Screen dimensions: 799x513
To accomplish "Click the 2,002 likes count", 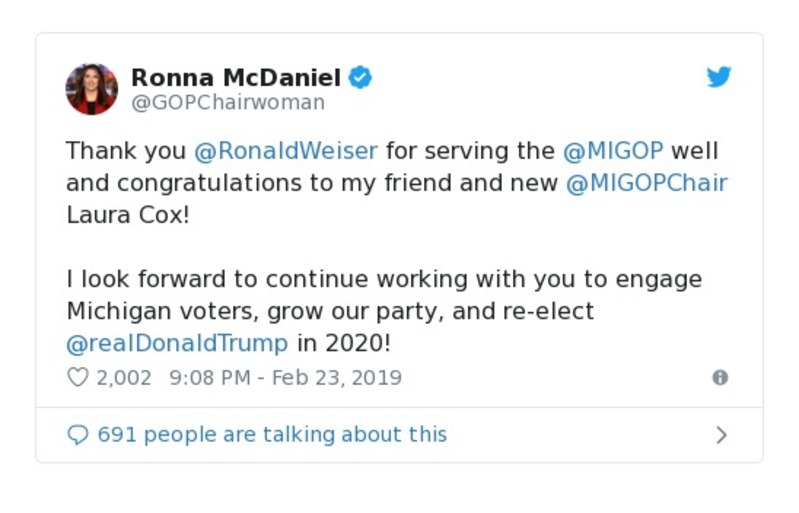I will click(x=124, y=378).
